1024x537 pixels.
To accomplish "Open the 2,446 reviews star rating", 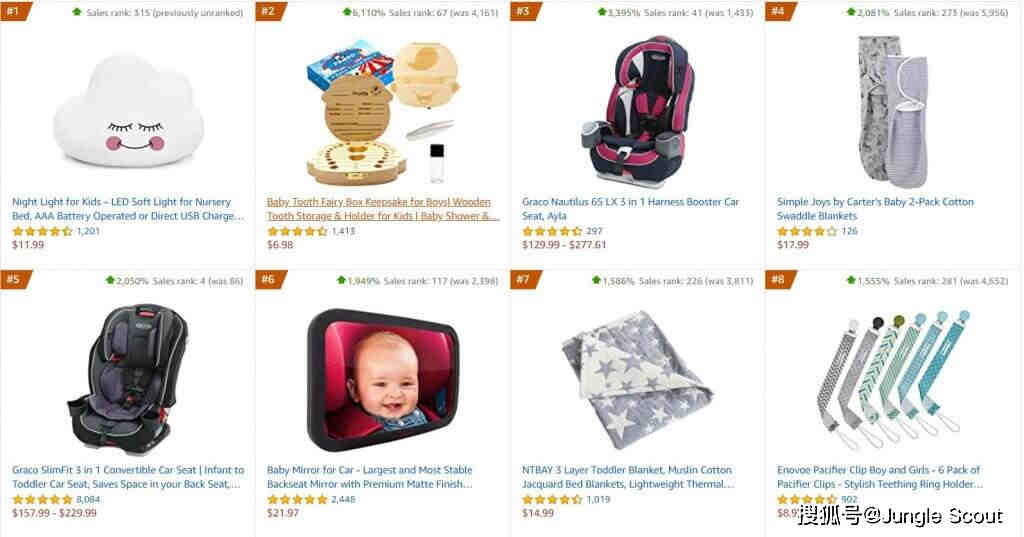I will point(297,499).
